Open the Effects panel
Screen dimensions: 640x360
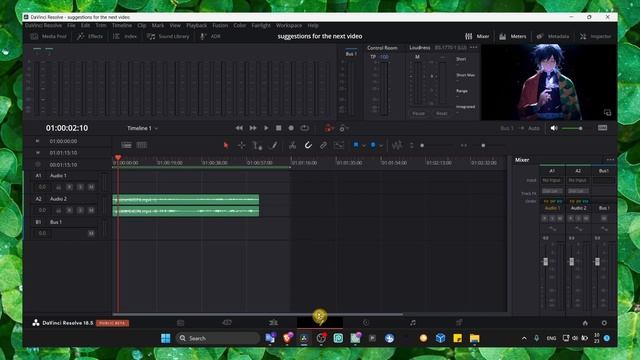(x=90, y=36)
